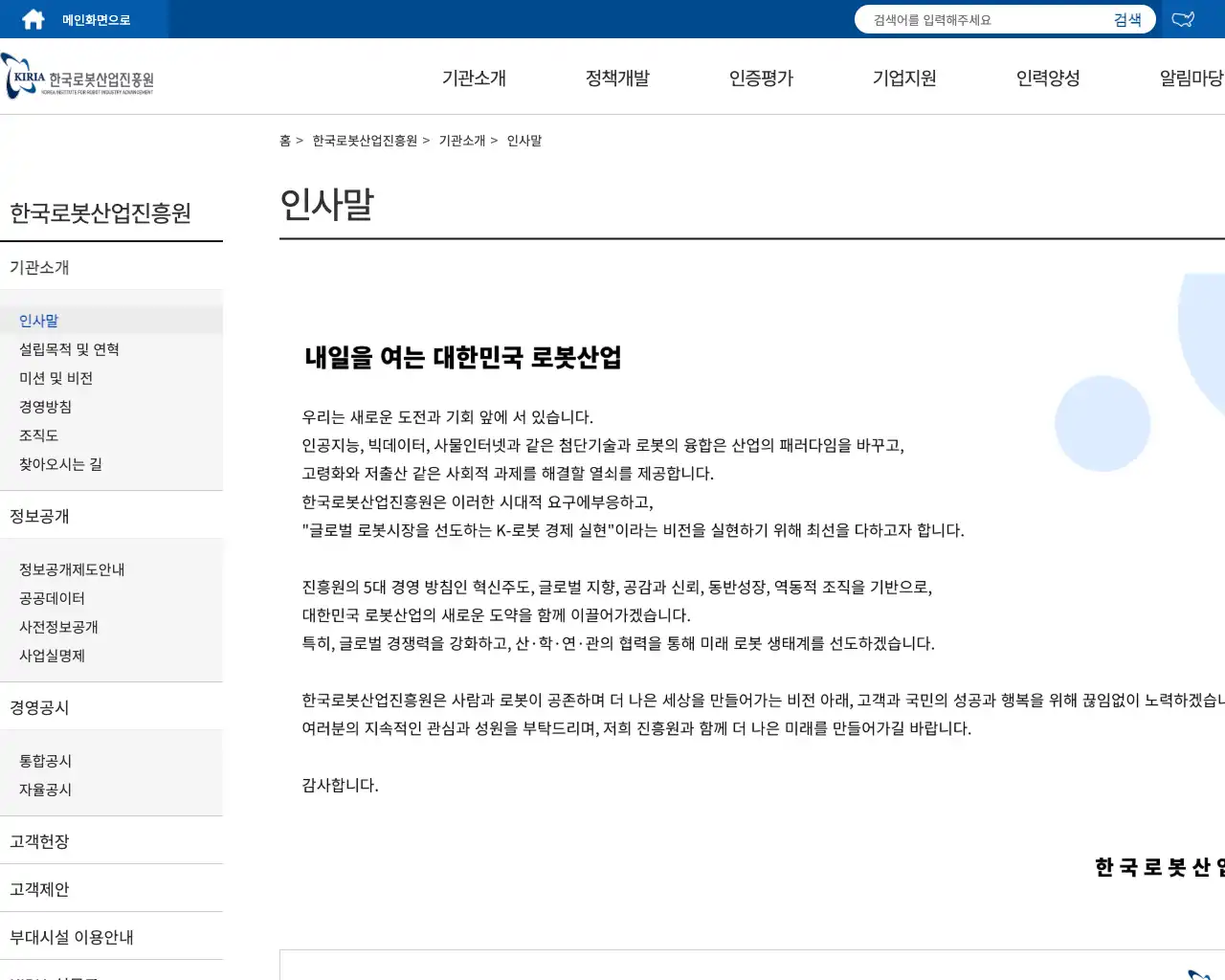Select 설립목적 및 연혁 in the sidebar
The image size is (1225, 980).
[69, 348]
